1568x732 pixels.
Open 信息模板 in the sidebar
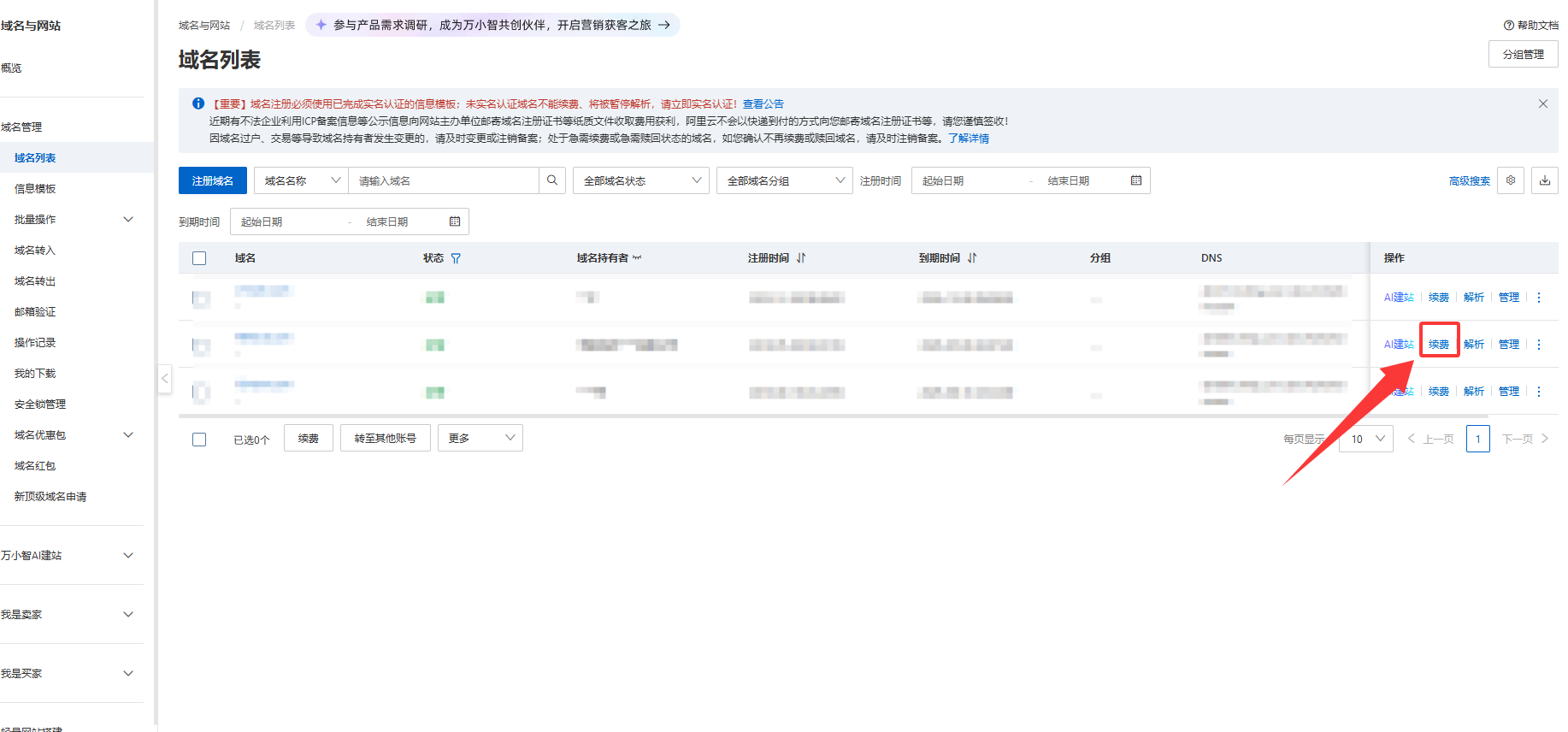click(35, 189)
